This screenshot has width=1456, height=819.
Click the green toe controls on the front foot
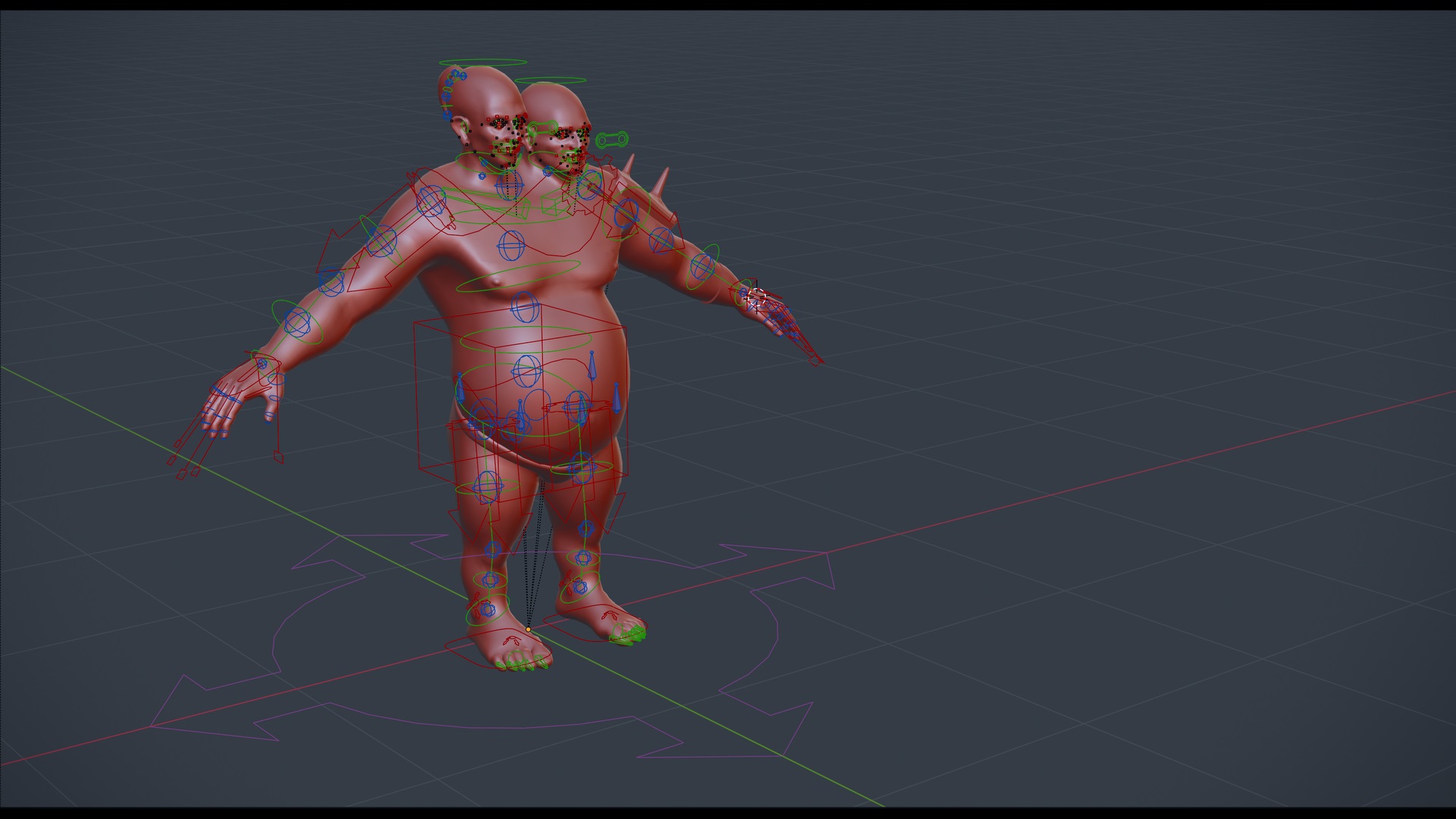point(523,667)
